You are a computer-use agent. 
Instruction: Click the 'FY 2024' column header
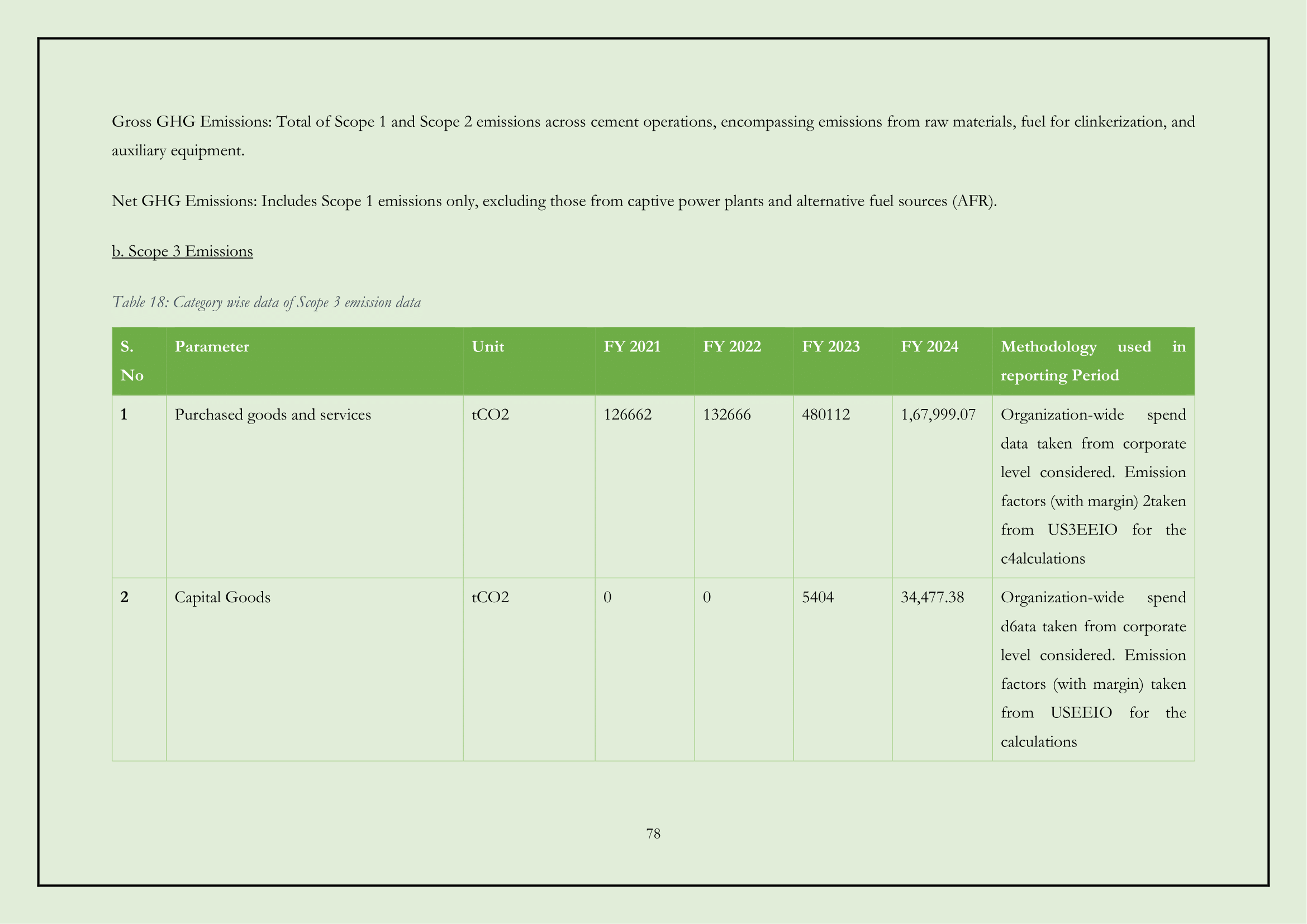pyautogui.click(x=929, y=346)
